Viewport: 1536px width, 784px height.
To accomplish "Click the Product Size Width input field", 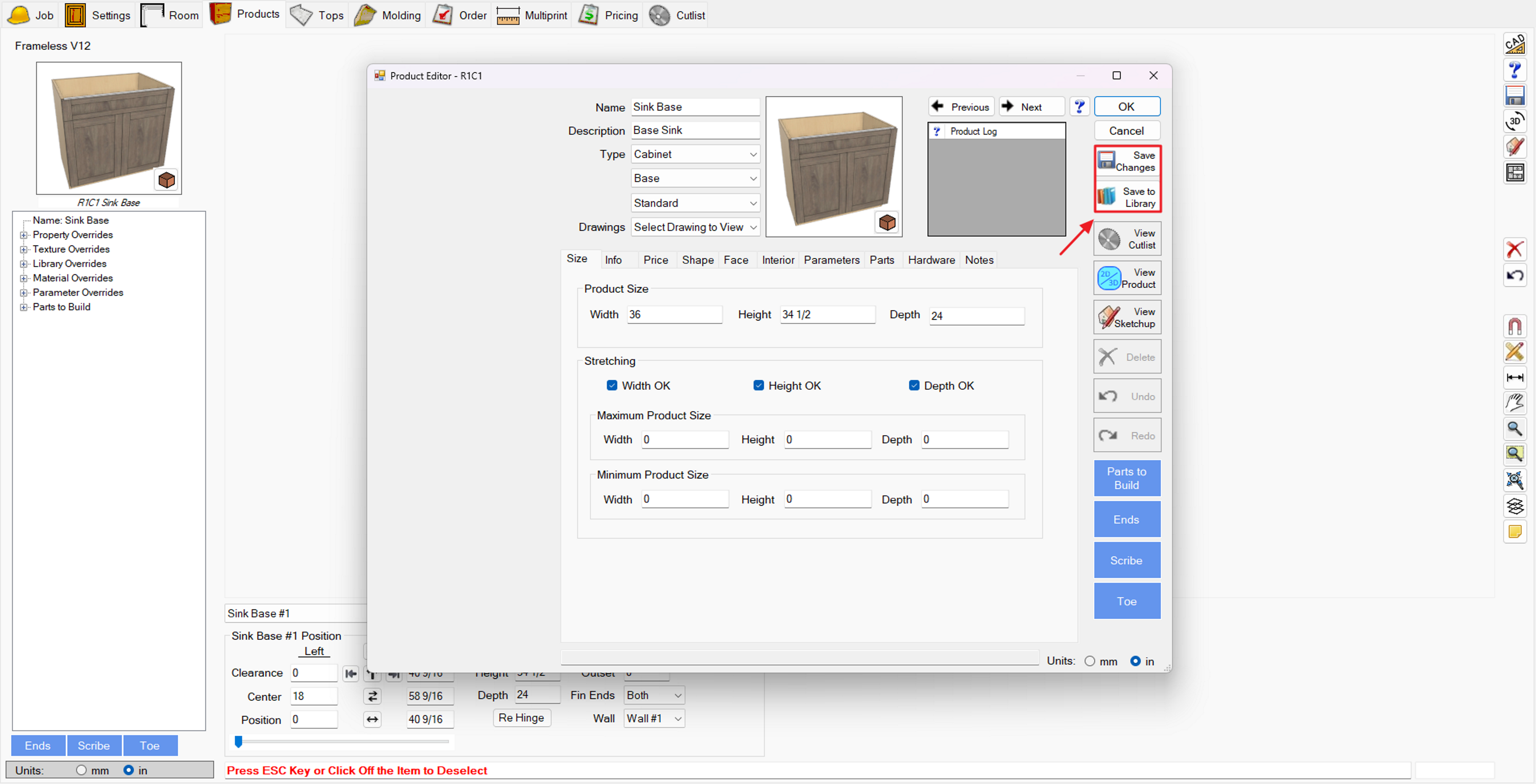I will coord(674,315).
